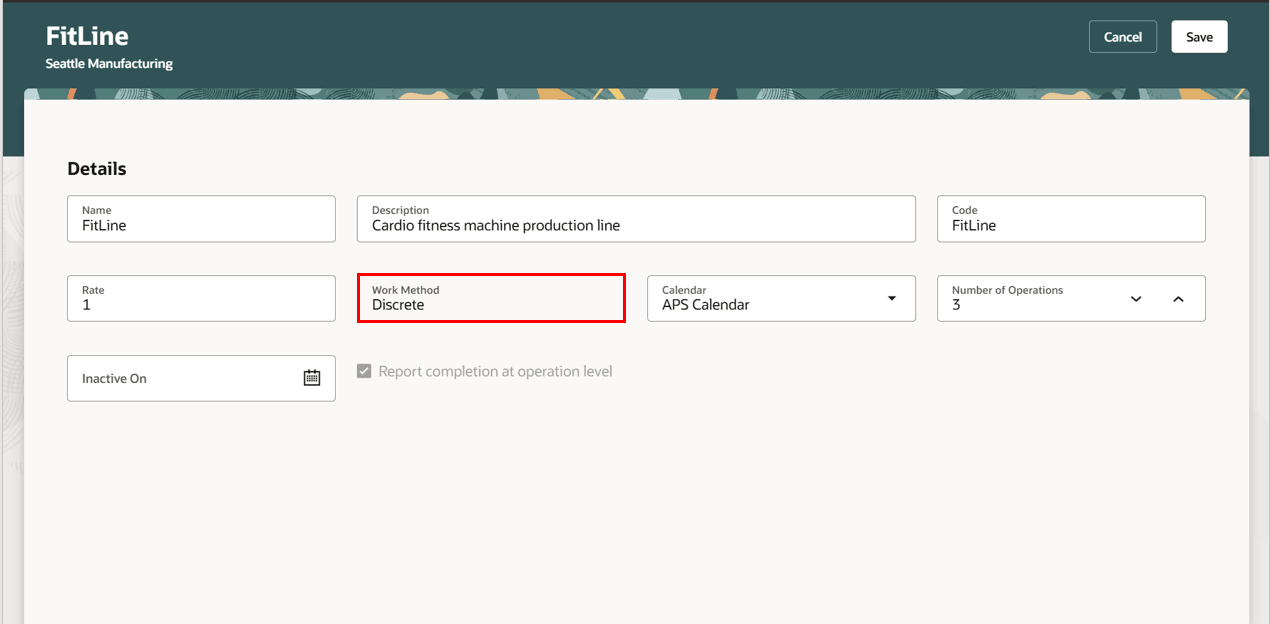
Task: Save the FitLine production line
Action: coord(1199,37)
